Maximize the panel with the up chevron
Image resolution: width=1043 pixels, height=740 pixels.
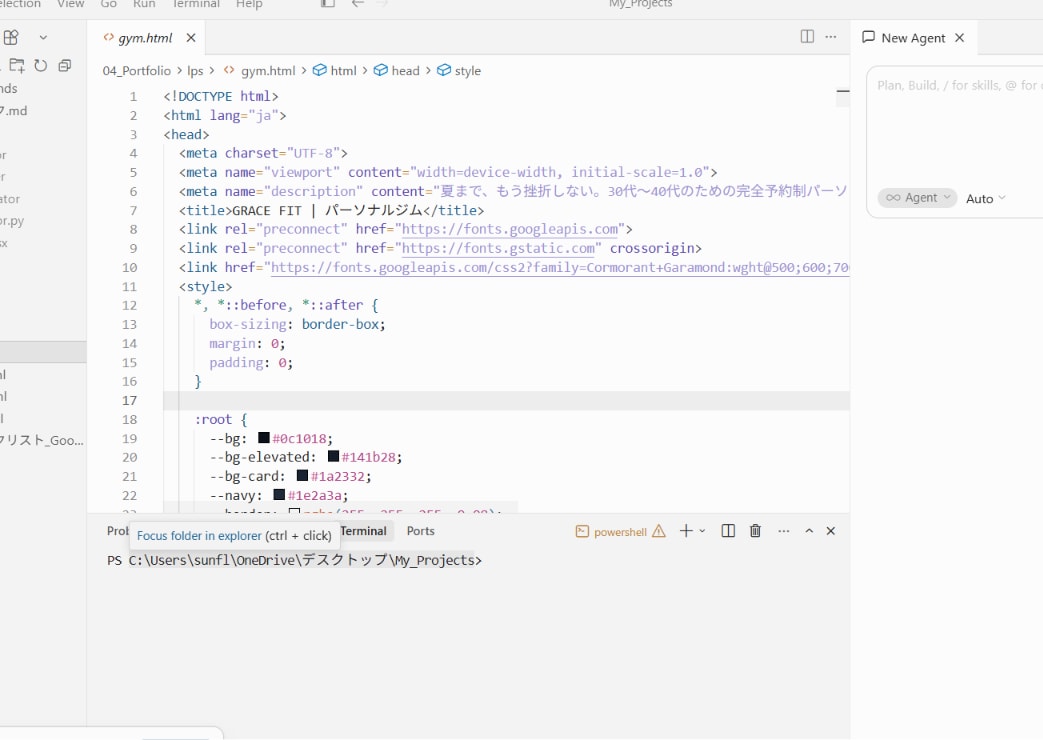pos(809,531)
